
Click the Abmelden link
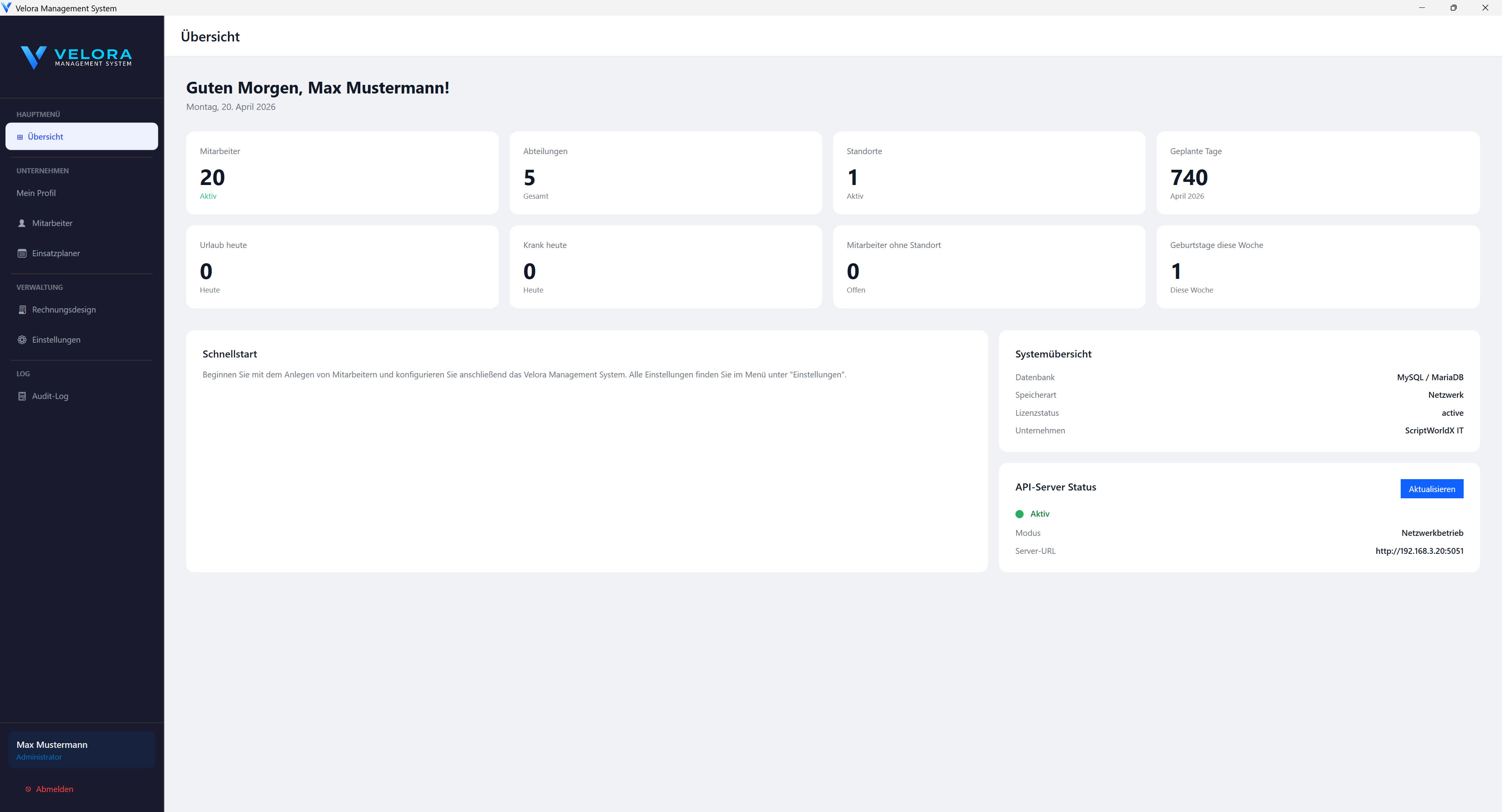(x=54, y=789)
